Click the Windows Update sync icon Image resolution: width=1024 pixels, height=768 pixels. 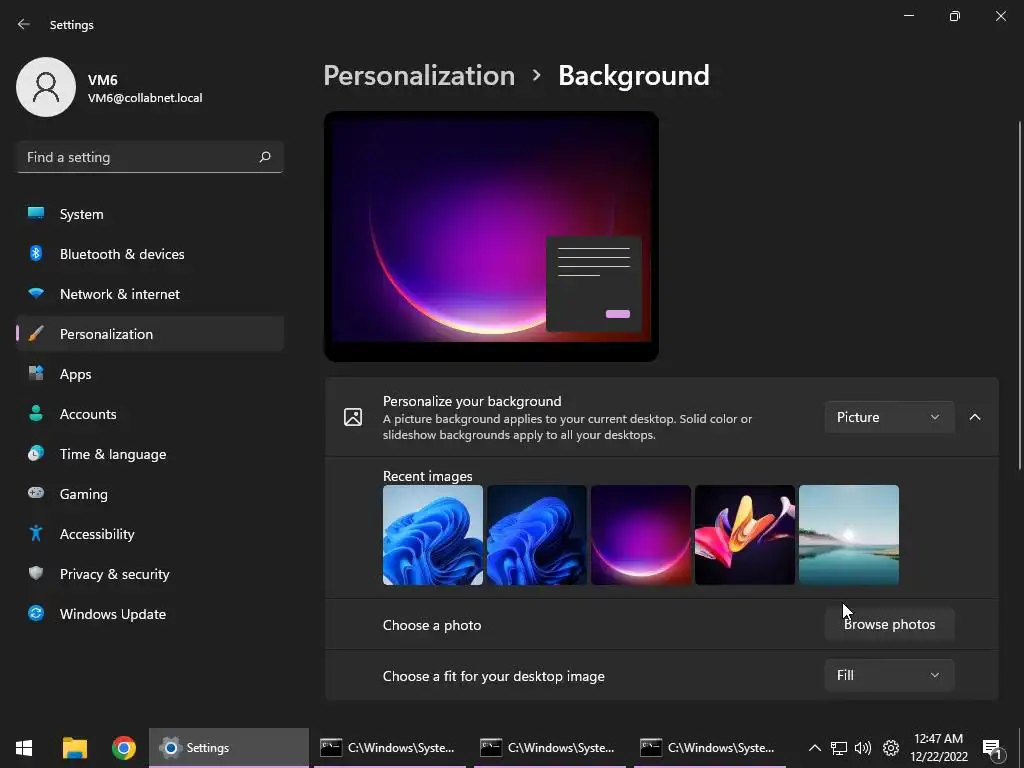(x=36, y=613)
